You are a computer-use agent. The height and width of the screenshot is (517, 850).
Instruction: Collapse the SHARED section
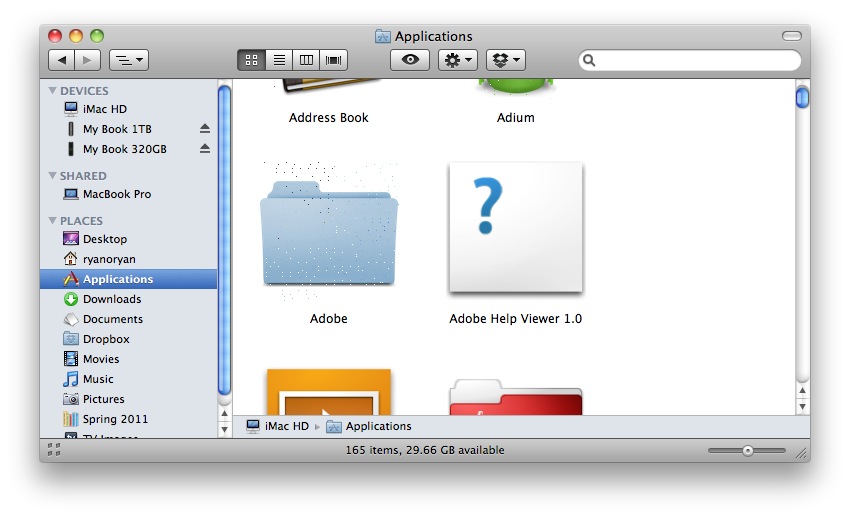[53, 176]
